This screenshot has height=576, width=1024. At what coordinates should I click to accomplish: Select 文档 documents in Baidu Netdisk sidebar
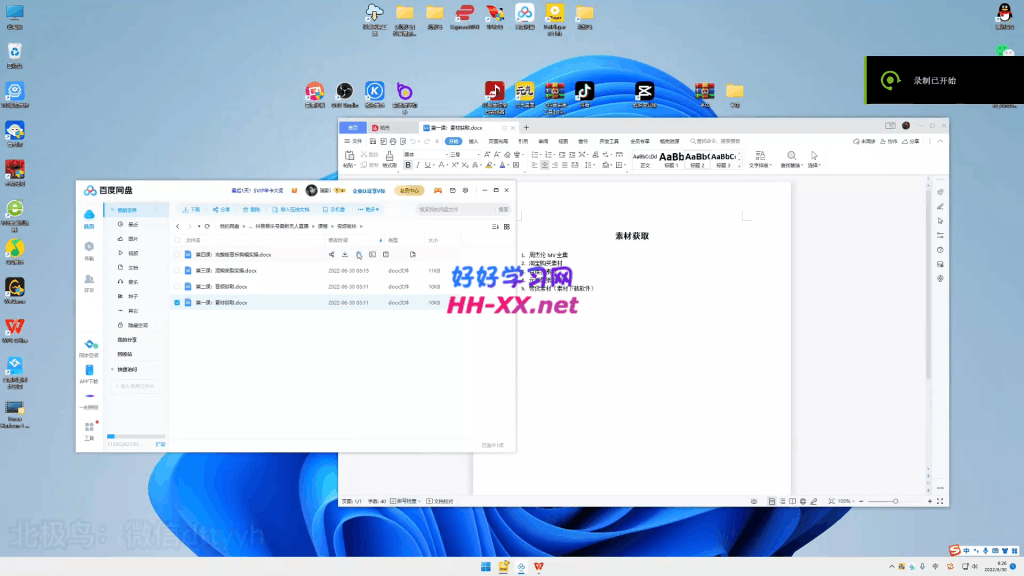133,267
